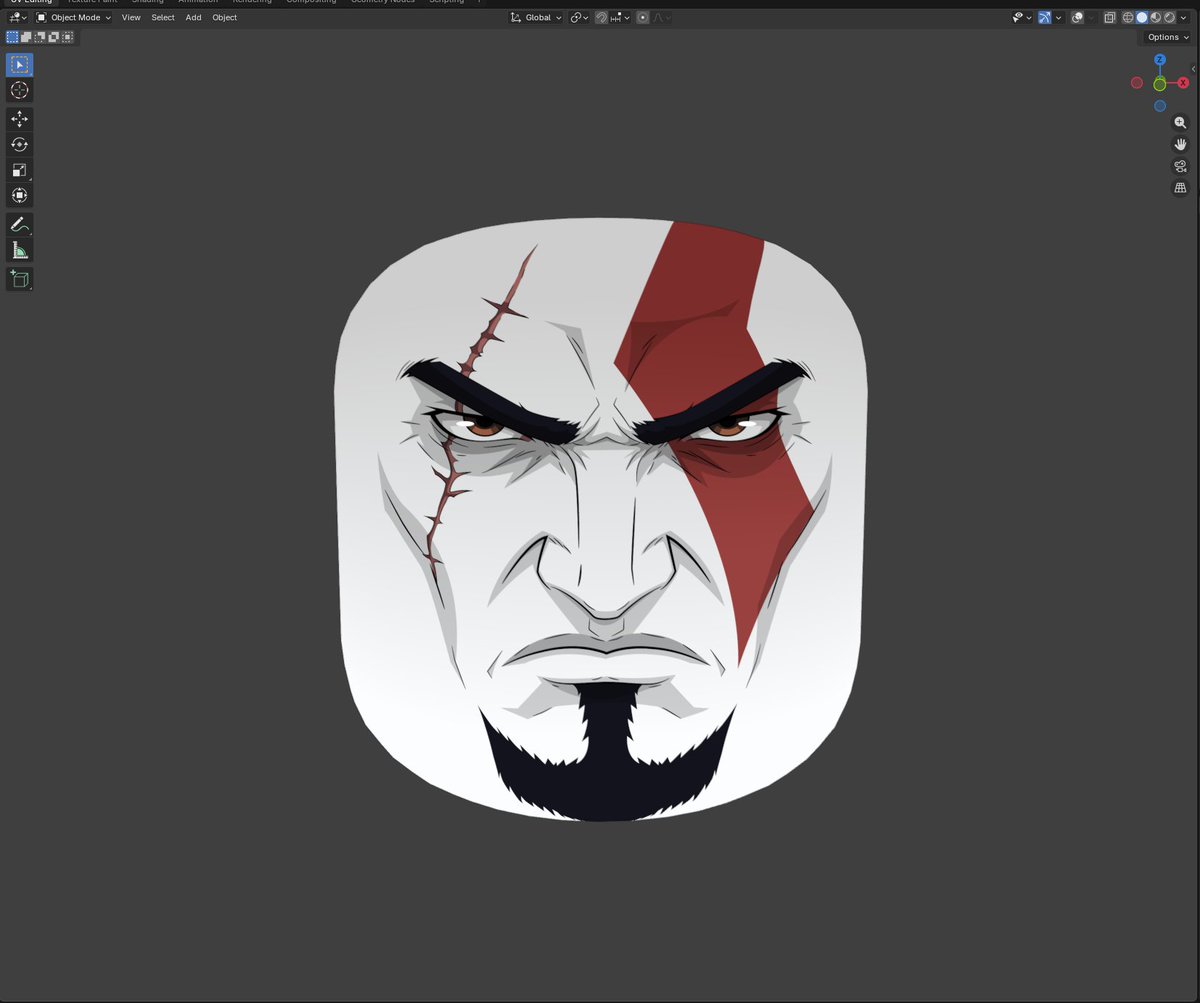Set selection mode to Subtract

[40, 37]
